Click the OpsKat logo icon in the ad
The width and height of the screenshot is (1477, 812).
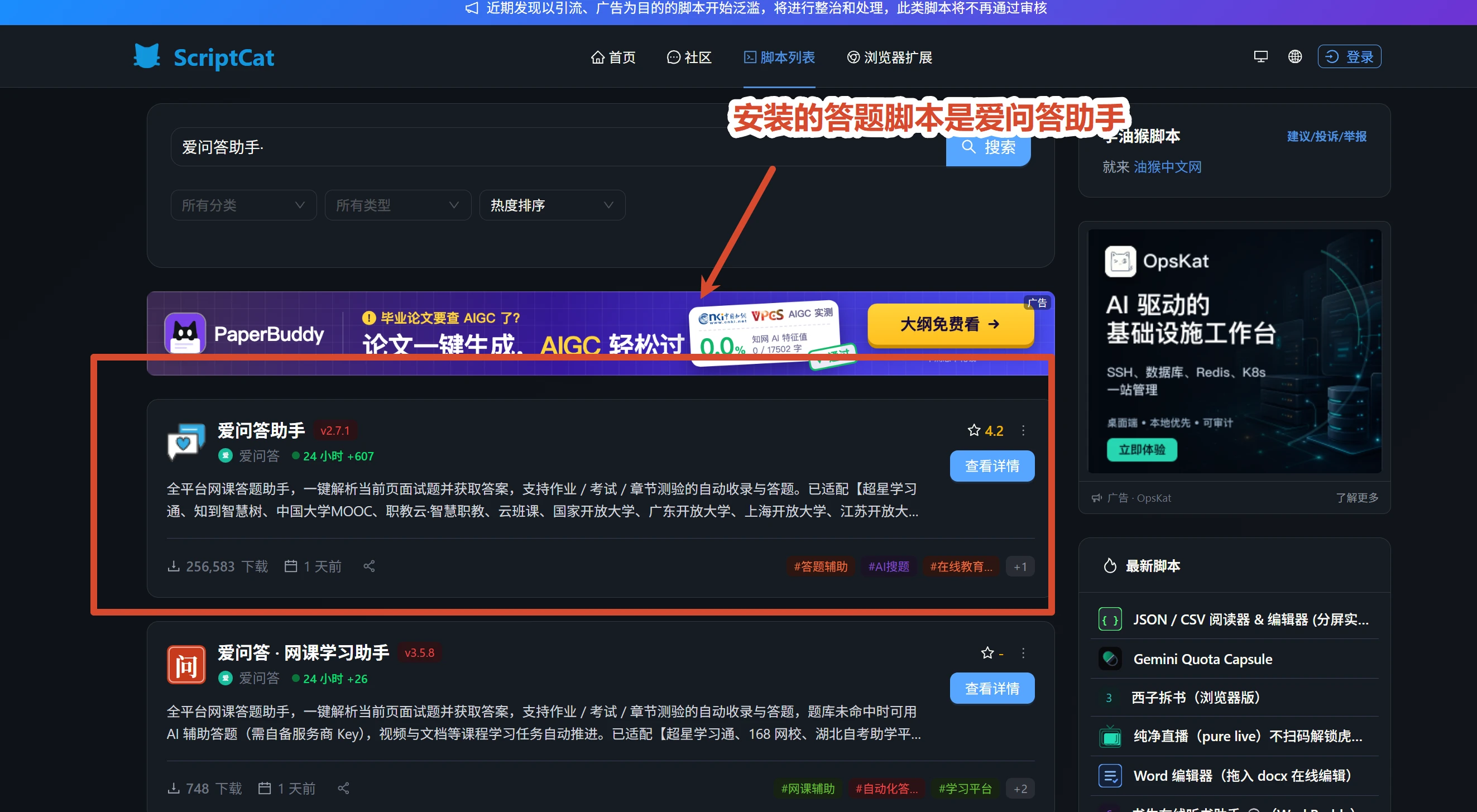1120,261
